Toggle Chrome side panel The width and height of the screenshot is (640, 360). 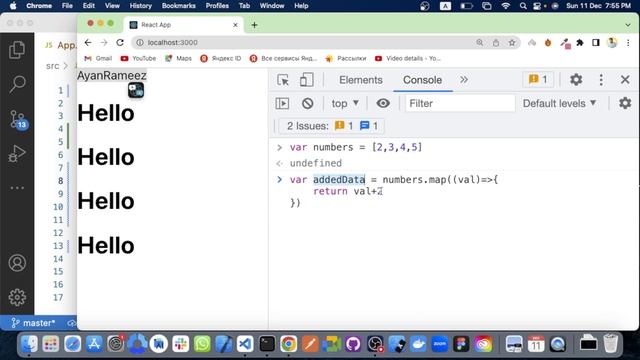click(596, 42)
